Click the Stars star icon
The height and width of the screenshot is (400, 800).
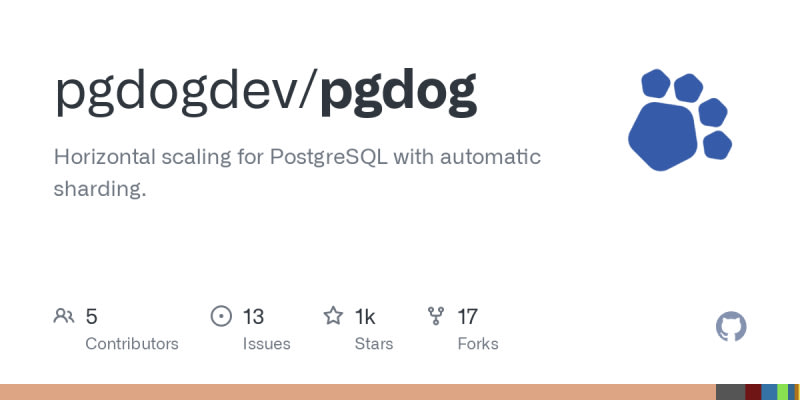pos(333,317)
